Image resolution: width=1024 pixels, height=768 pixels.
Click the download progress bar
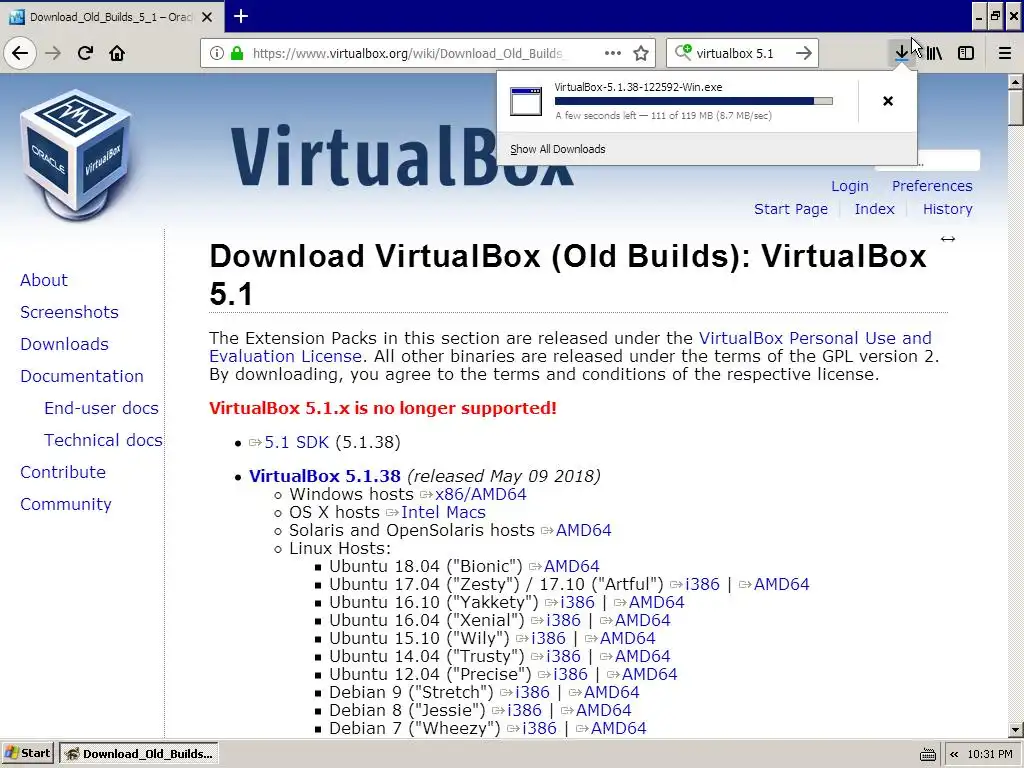(x=694, y=101)
